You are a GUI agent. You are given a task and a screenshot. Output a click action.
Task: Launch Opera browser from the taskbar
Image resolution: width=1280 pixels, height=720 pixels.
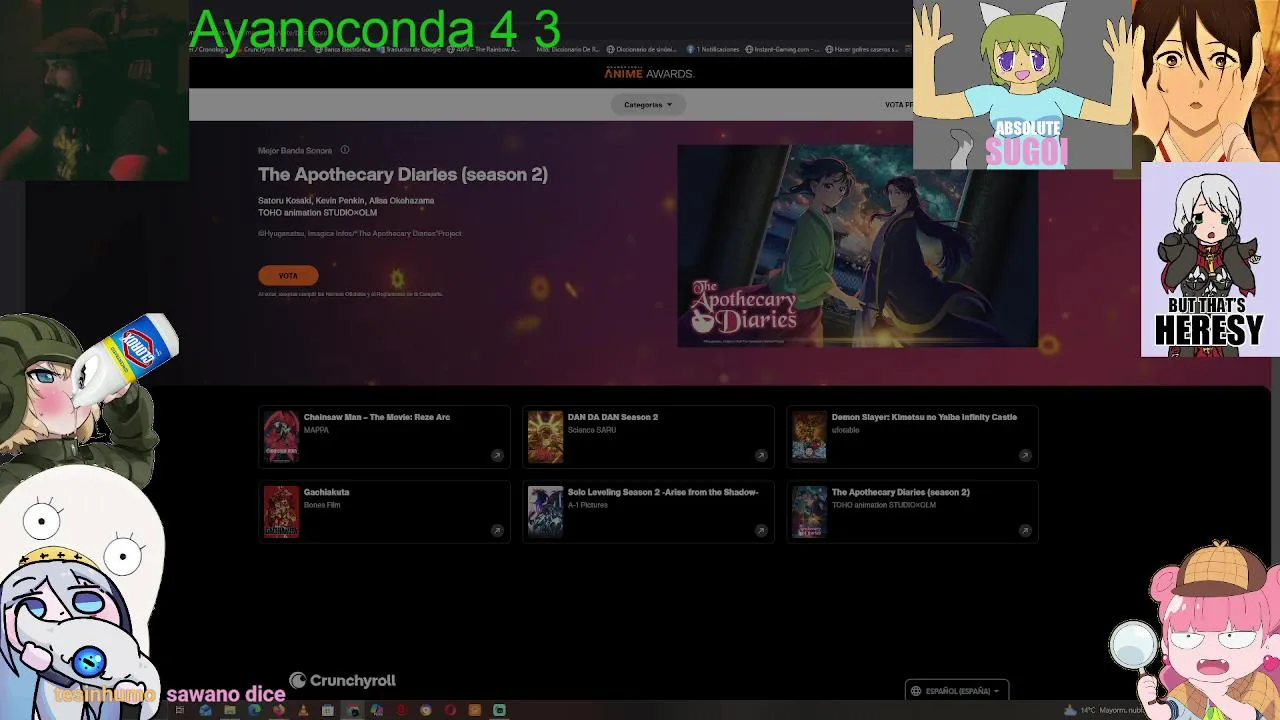pos(450,710)
